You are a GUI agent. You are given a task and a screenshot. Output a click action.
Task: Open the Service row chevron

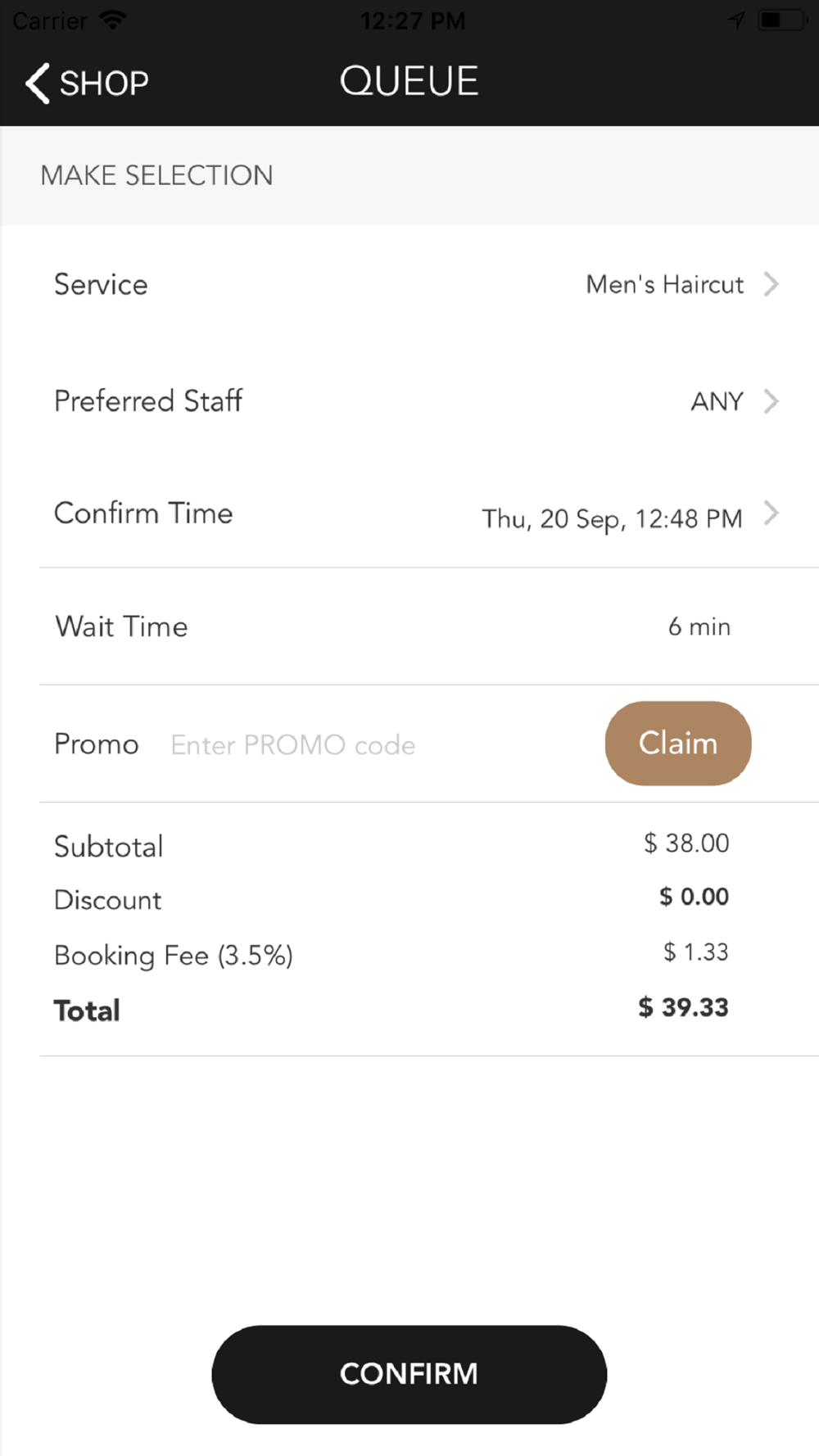point(771,284)
